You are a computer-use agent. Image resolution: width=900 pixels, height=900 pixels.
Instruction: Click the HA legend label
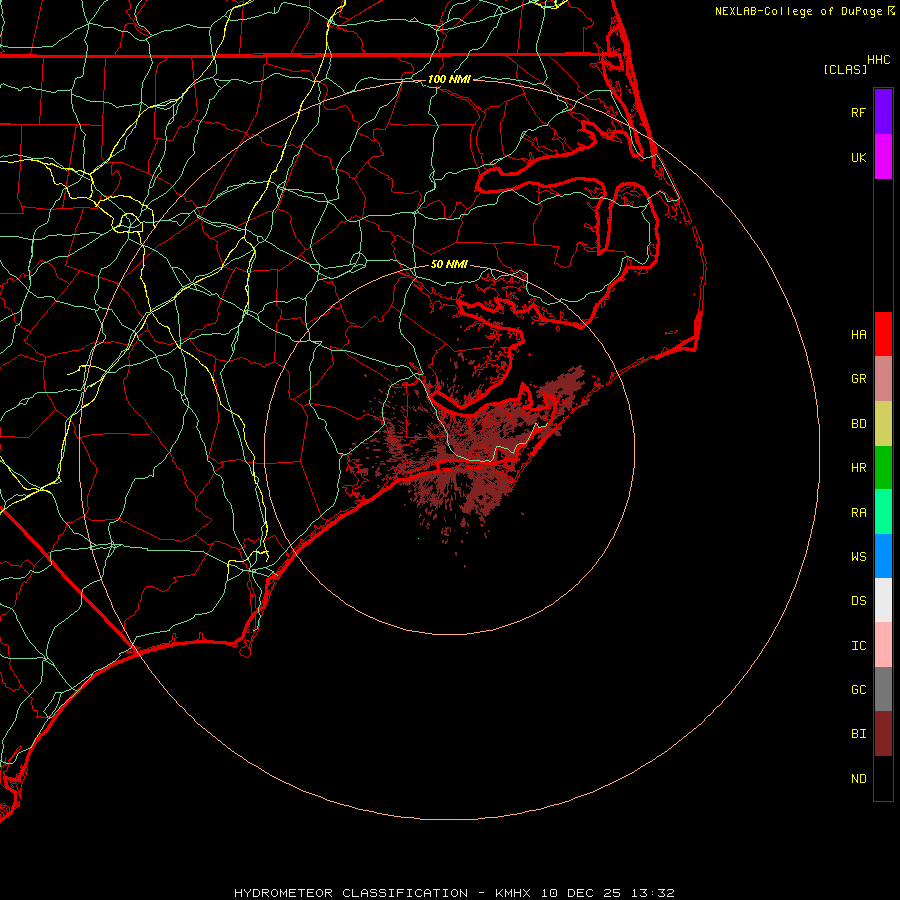[858, 335]
